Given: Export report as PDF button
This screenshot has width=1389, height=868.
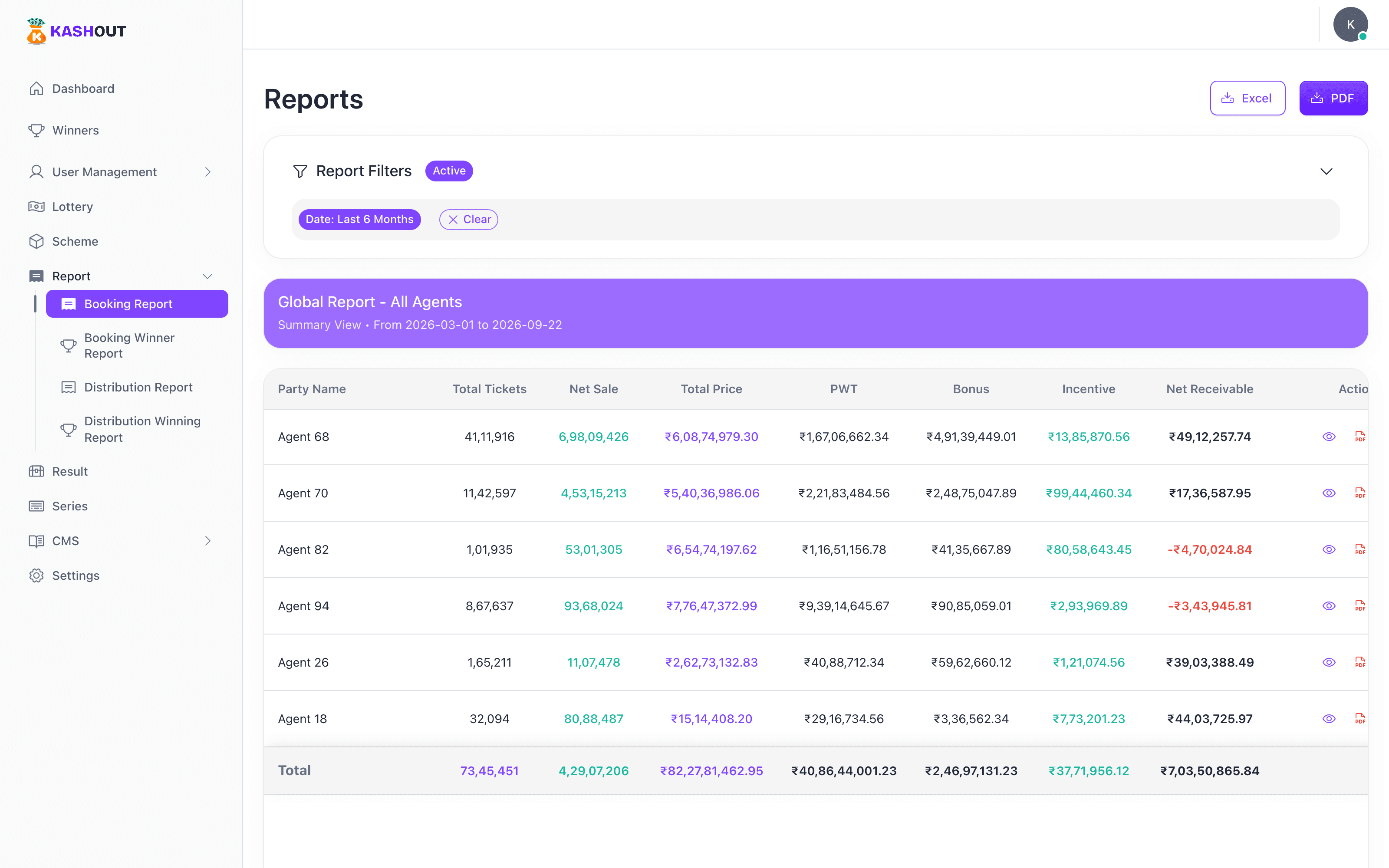Looking at the screenshot, I should coord(1333,98).
